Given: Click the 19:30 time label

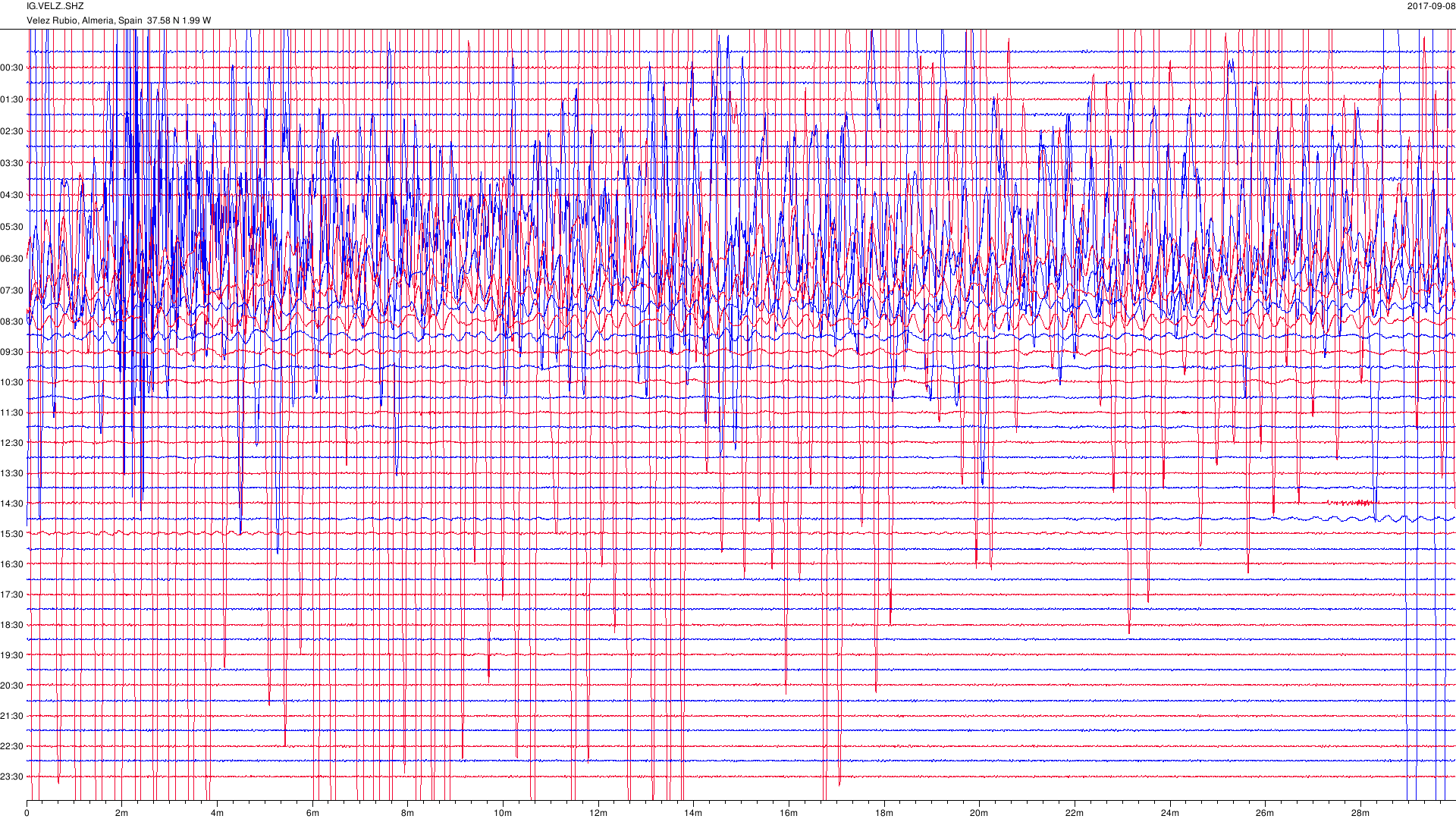Looking at the screenshot, I should 12,656.
